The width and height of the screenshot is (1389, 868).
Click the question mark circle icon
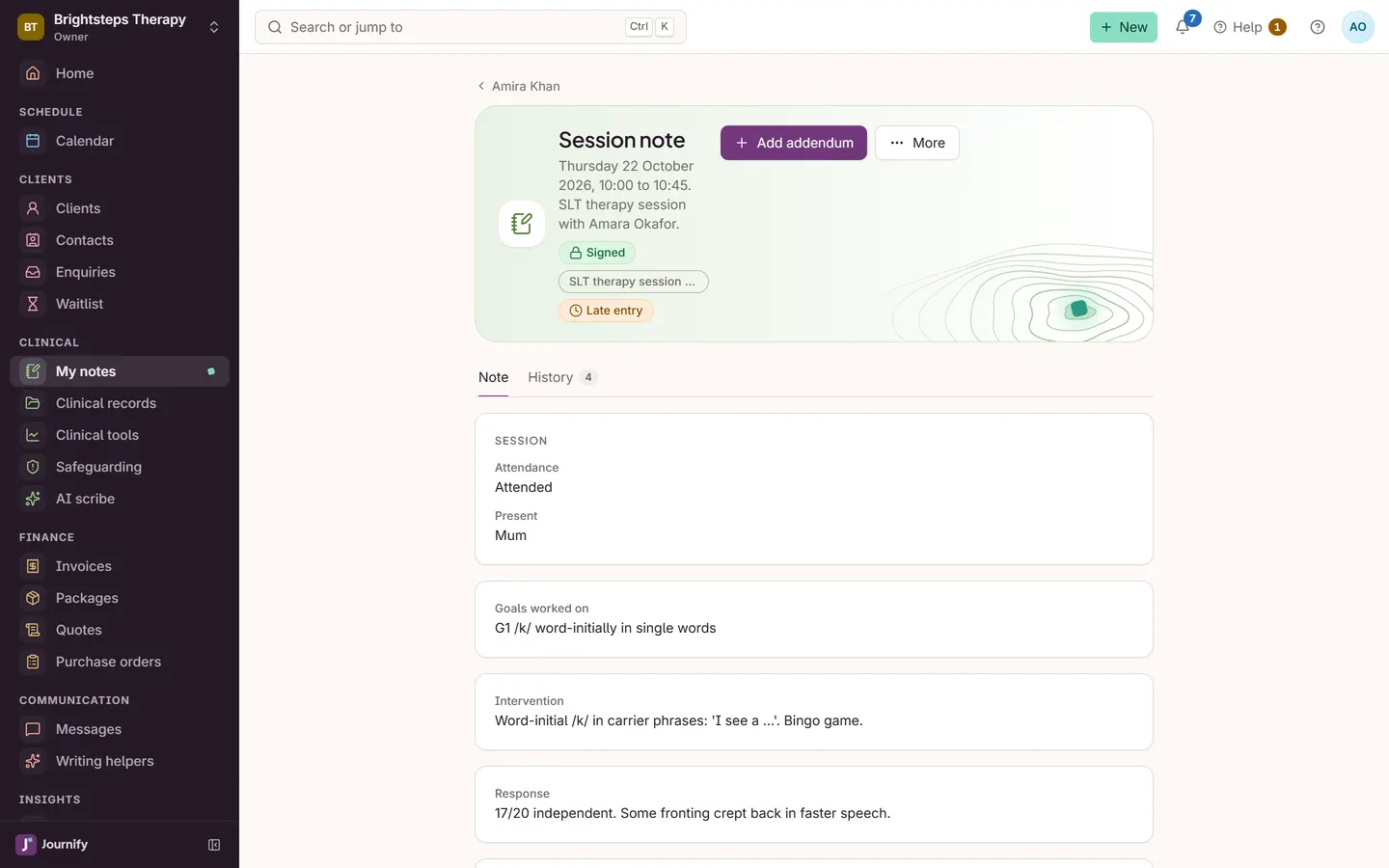1318,27
